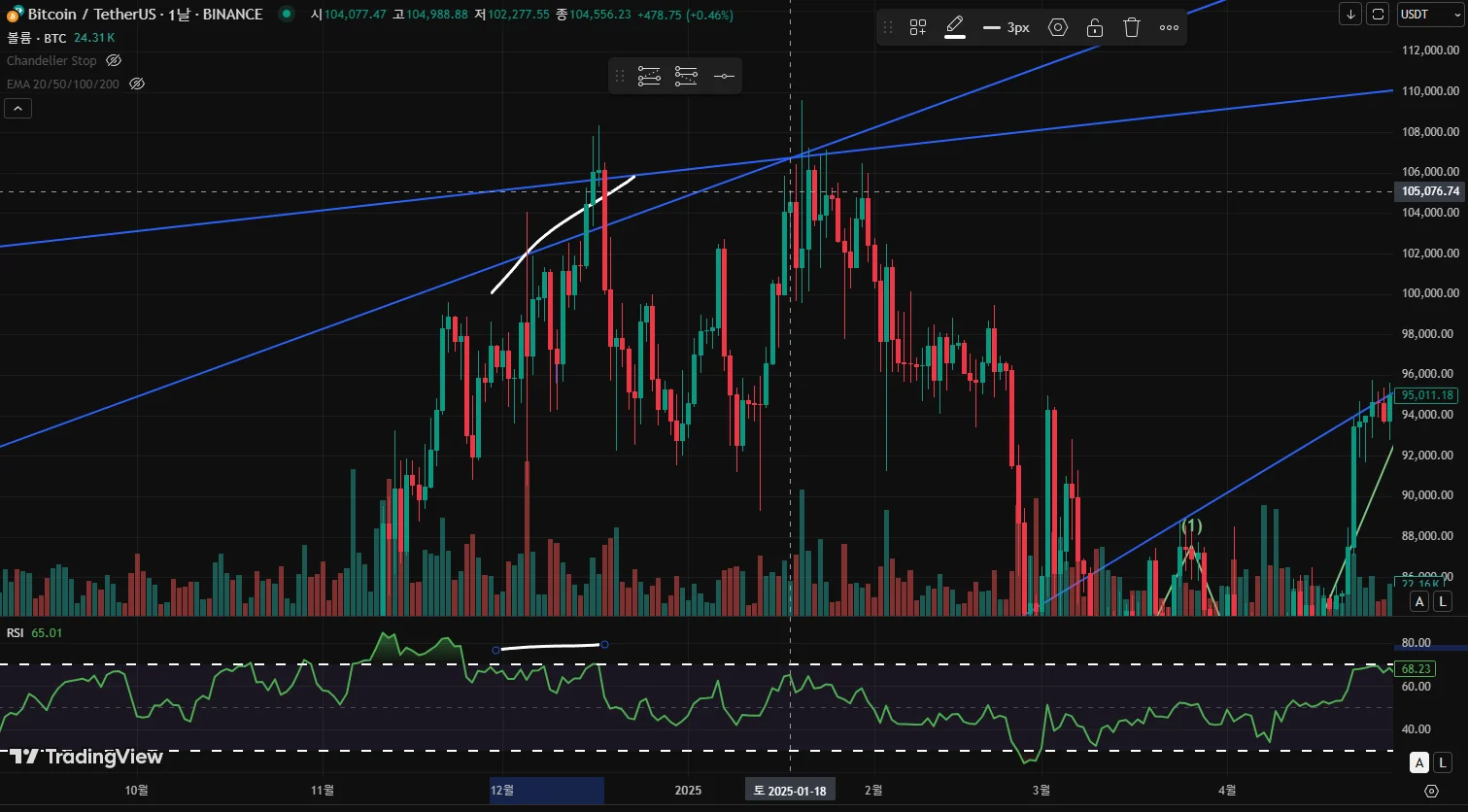
Task: Open the three-dots more options menu
Action: 1169,27
